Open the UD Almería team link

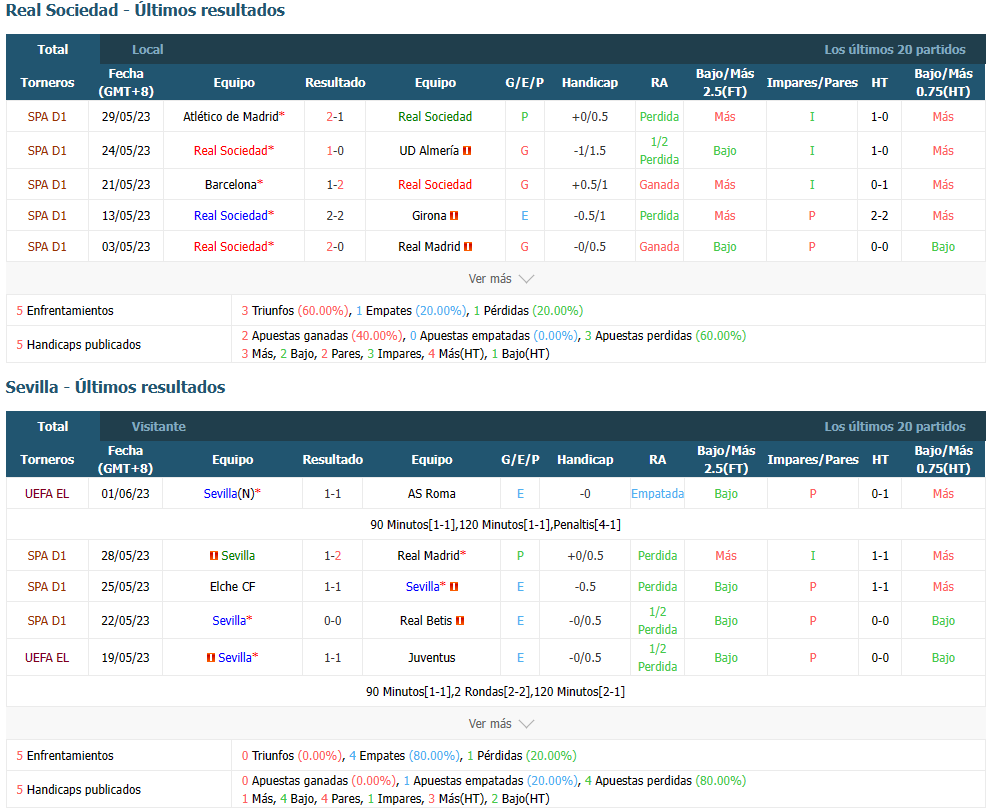(429, 151)
